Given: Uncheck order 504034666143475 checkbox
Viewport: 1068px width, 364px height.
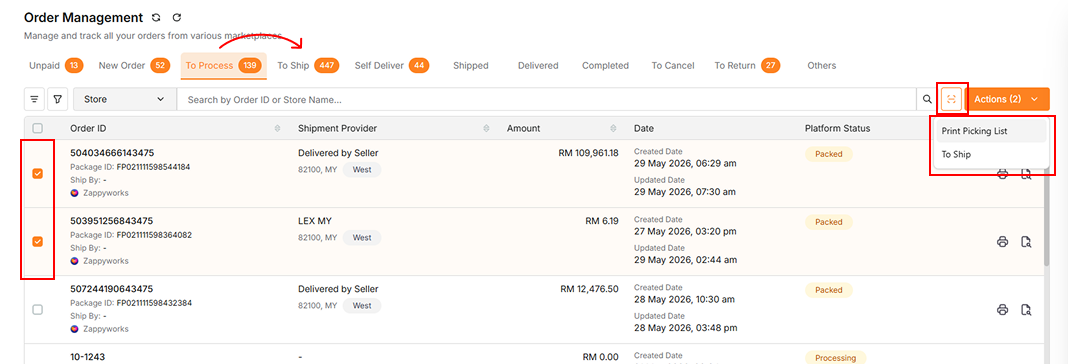Looking at the screenshot, I should 37,174.
